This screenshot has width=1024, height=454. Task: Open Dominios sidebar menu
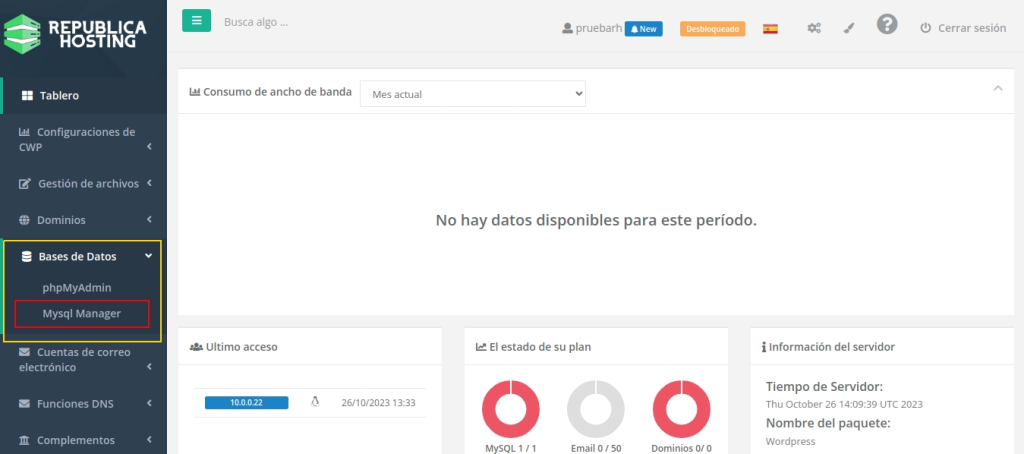click(61, 220)
